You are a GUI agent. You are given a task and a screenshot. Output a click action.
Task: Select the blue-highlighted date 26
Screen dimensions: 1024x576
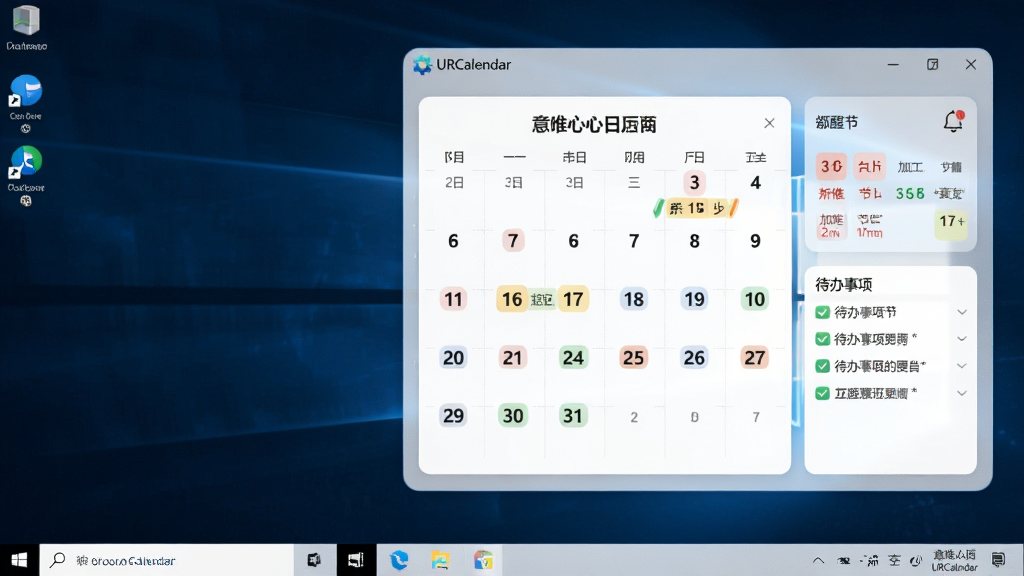pyautogui.click(x=694, y=357)
